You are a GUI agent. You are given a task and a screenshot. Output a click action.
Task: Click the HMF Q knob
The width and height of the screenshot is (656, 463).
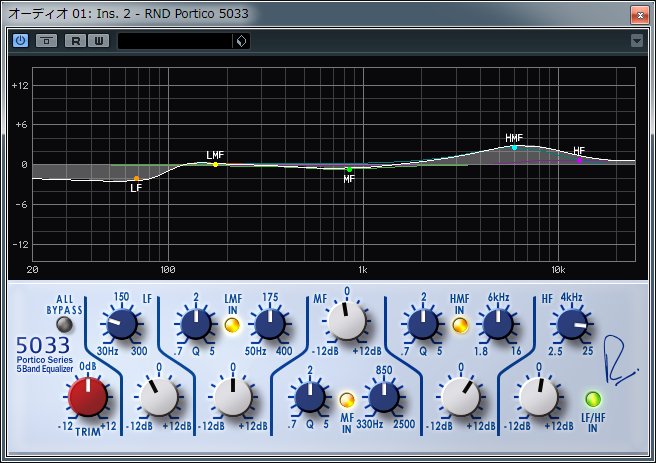[x=423, y=324]
